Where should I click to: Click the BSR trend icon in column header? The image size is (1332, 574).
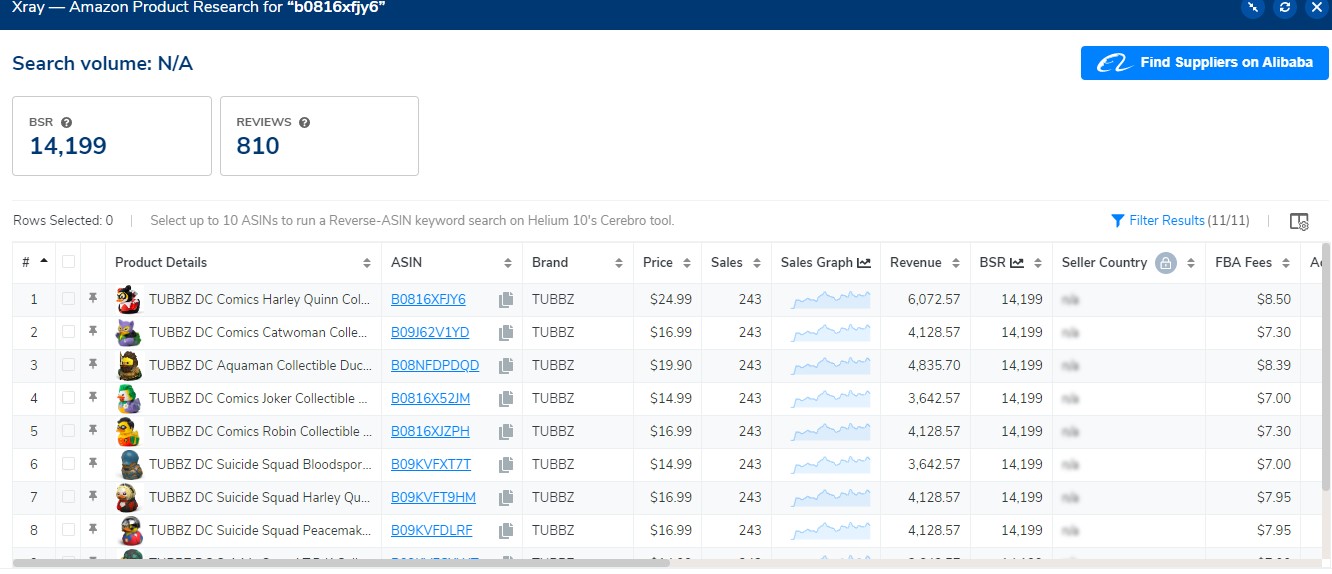pyautogui.click(x=1017, y=263)
